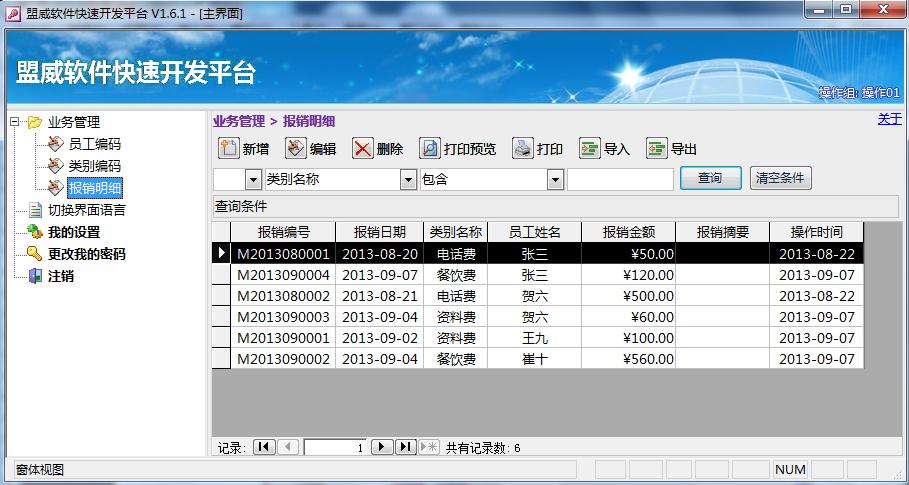Click the key icon for 更改我的密码
The height and width of the screenshot is (485, 909).
pos(35,254)
